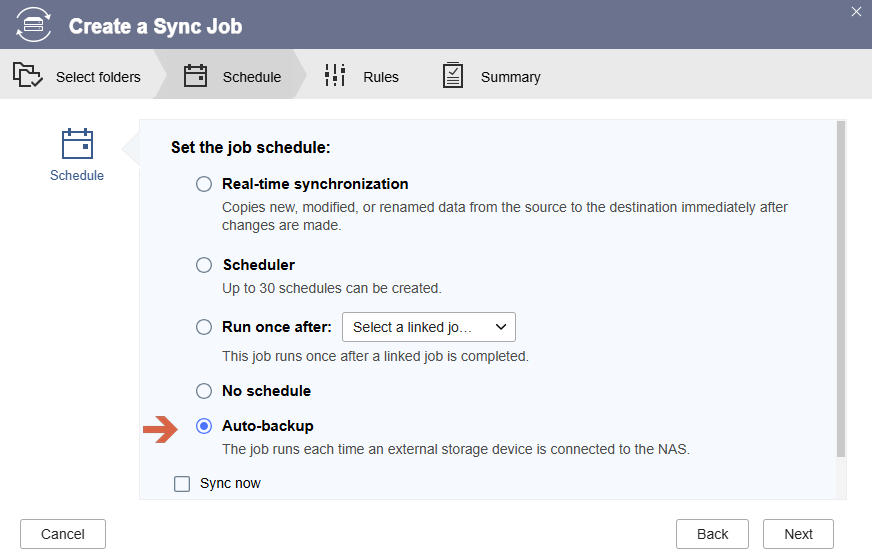
Task: Close the Create a Sync Job dialog
Action: pyautogui.click(x=856, y=12)
